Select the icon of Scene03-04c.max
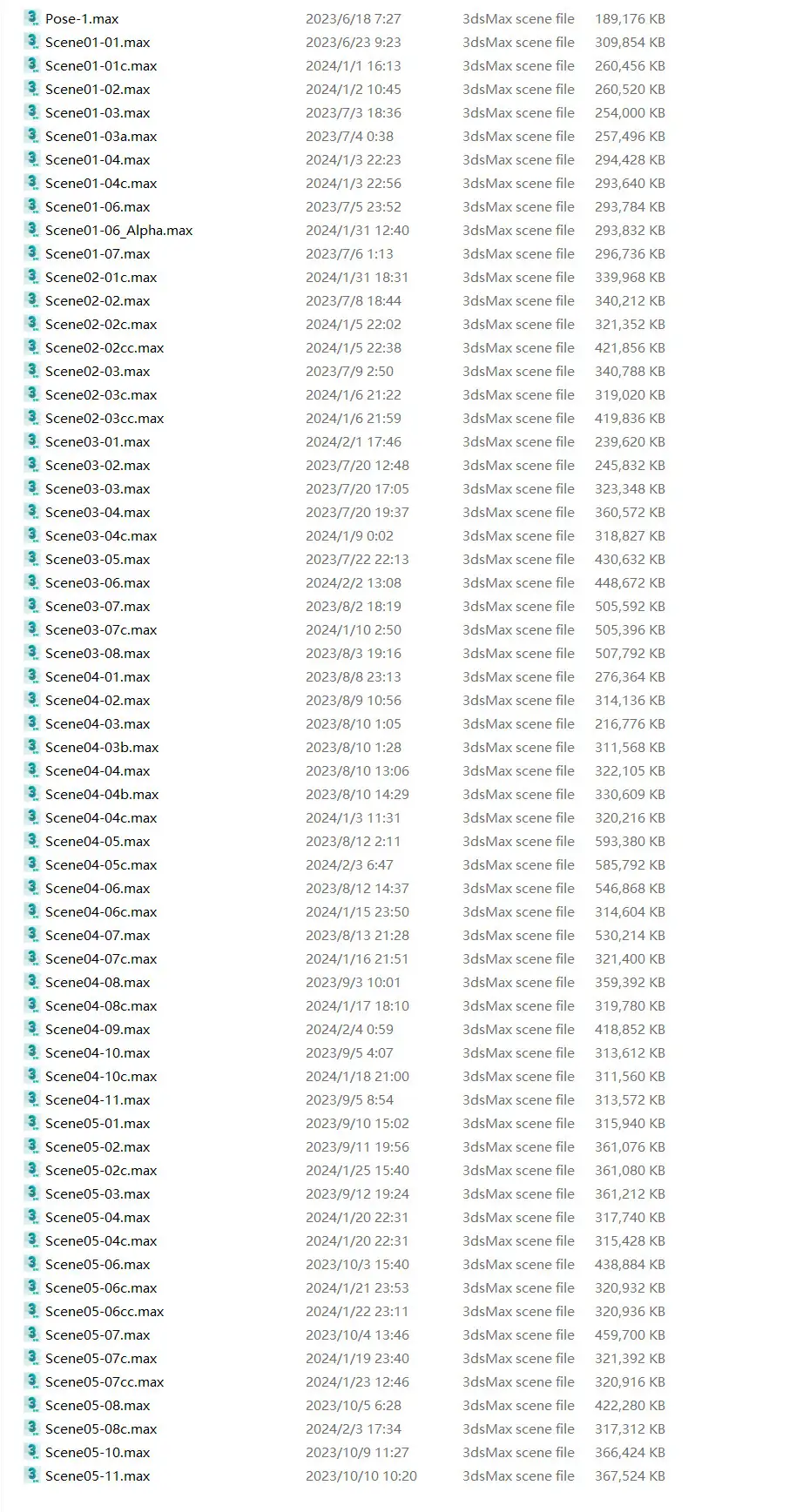This screenshot has height=1512, width=796. pyautogui.click(x=32, y=535)
